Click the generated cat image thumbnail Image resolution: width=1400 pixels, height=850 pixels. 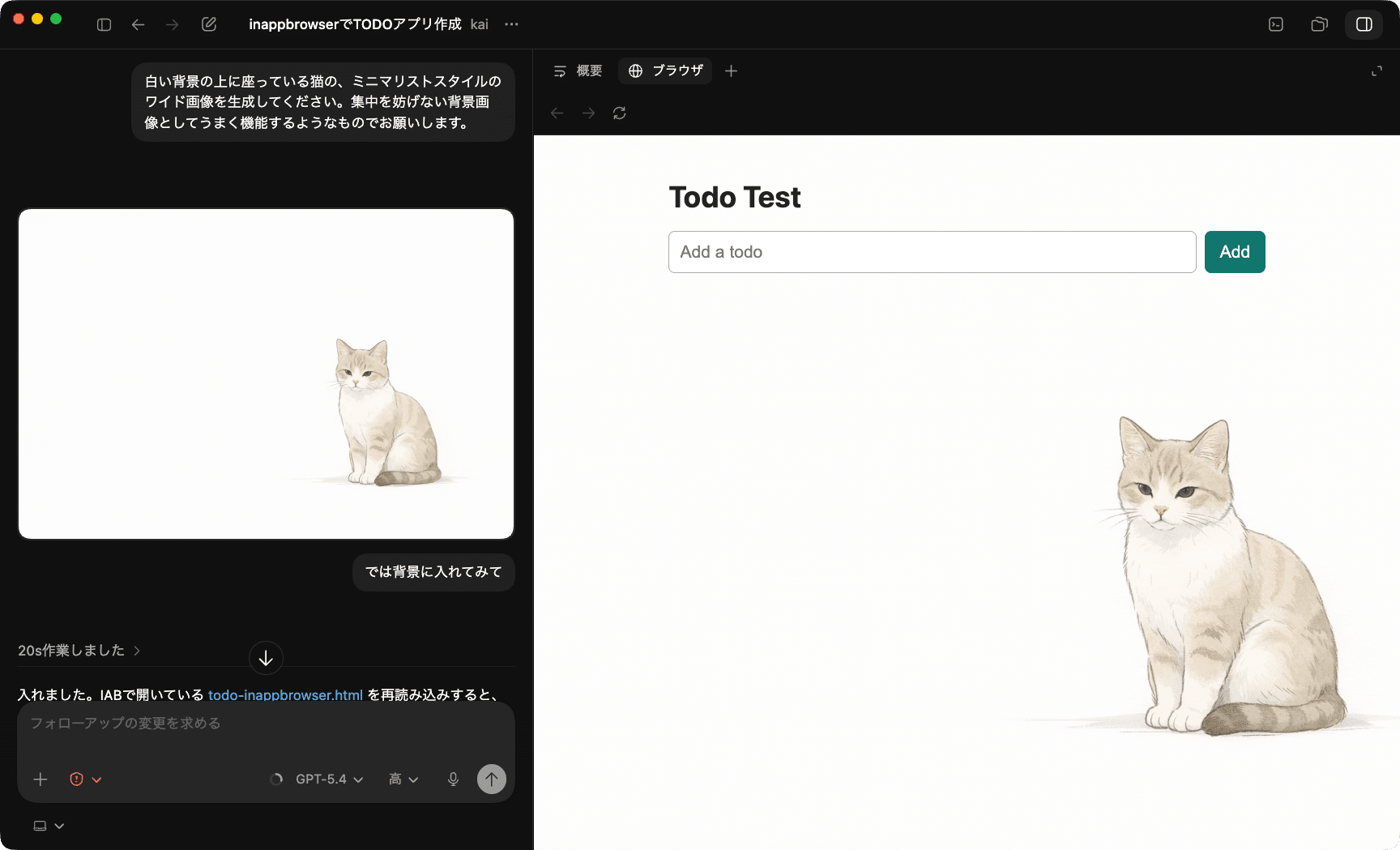[266, 374]
